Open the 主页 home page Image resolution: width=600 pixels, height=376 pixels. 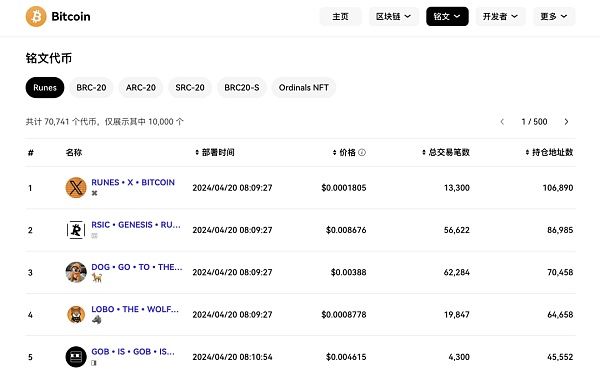coord(340,16)
